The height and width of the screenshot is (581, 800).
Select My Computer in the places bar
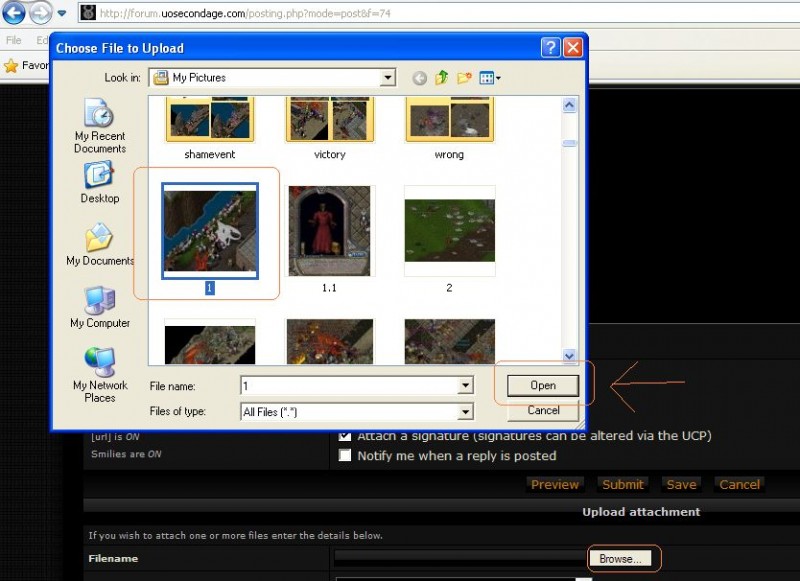tap(100, 307)
